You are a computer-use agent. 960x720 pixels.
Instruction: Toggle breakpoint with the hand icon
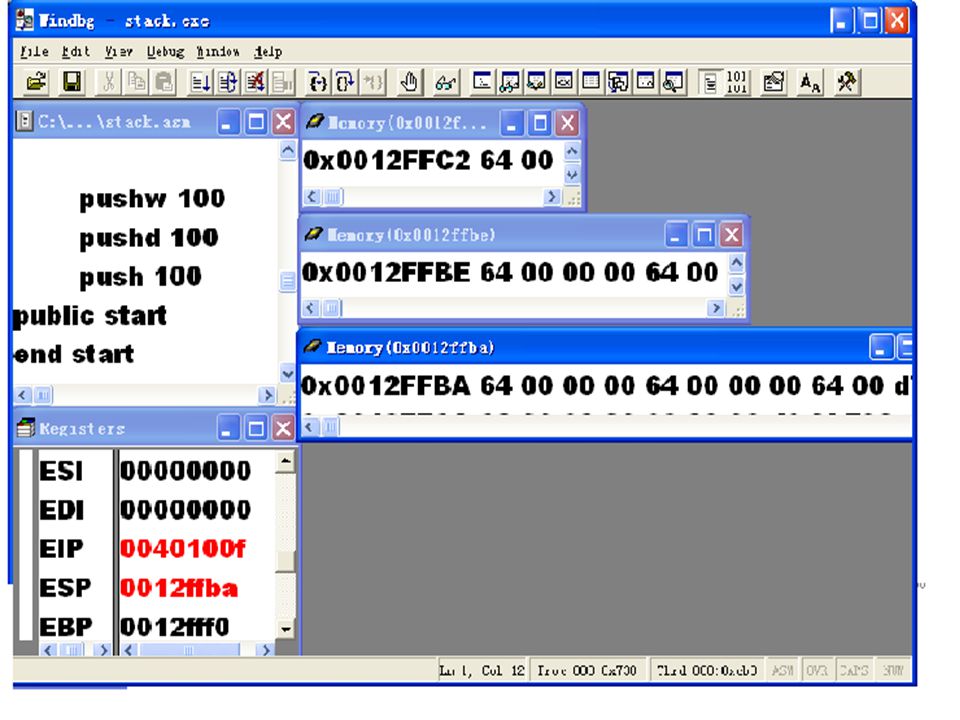point(409,81)
